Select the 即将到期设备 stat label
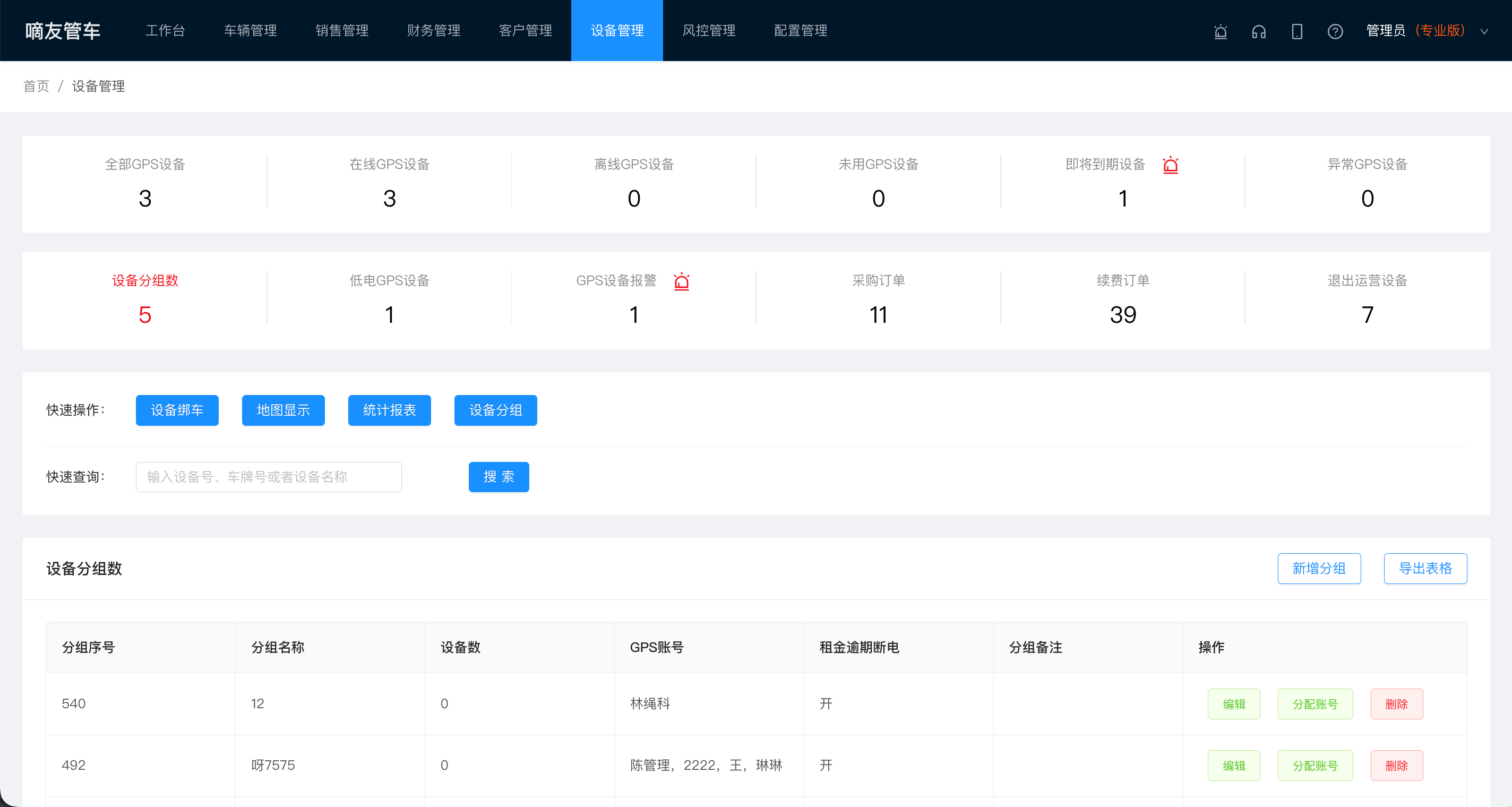1512x807 pixels. click(x=1105, y=165)
